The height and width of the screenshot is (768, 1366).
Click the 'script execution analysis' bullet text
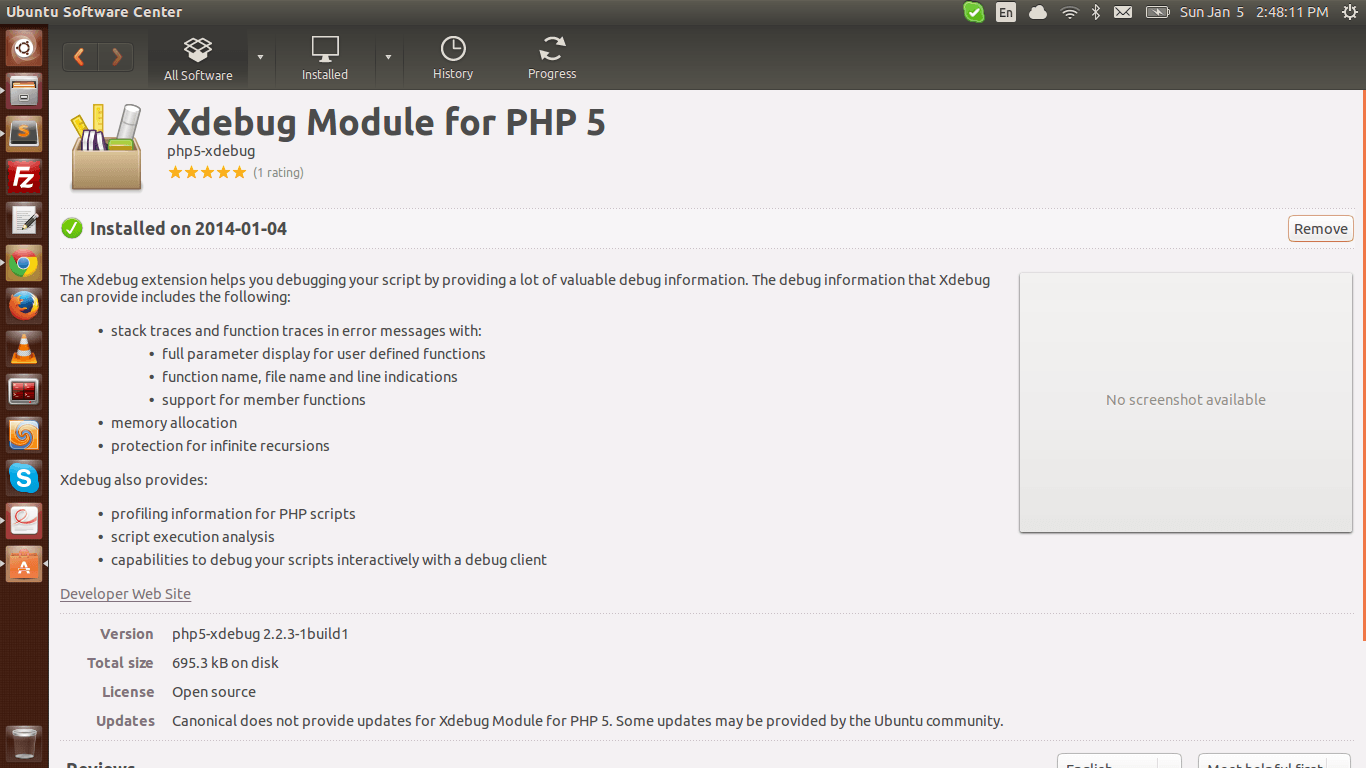pyautogui.click(x=193, y=537)
